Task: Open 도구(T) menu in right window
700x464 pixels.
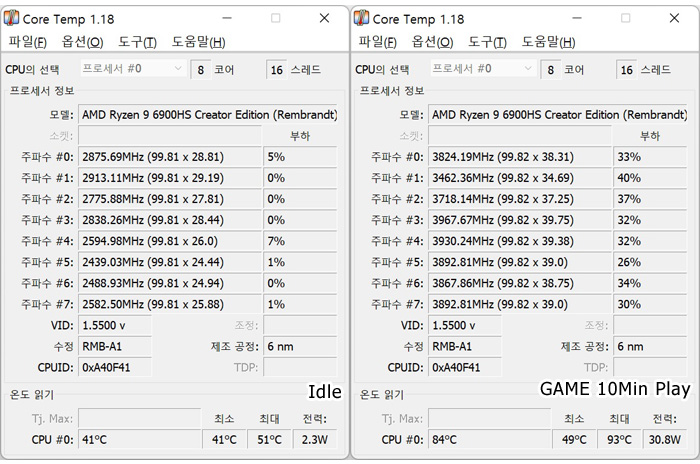Action: [x=487, y=42]
